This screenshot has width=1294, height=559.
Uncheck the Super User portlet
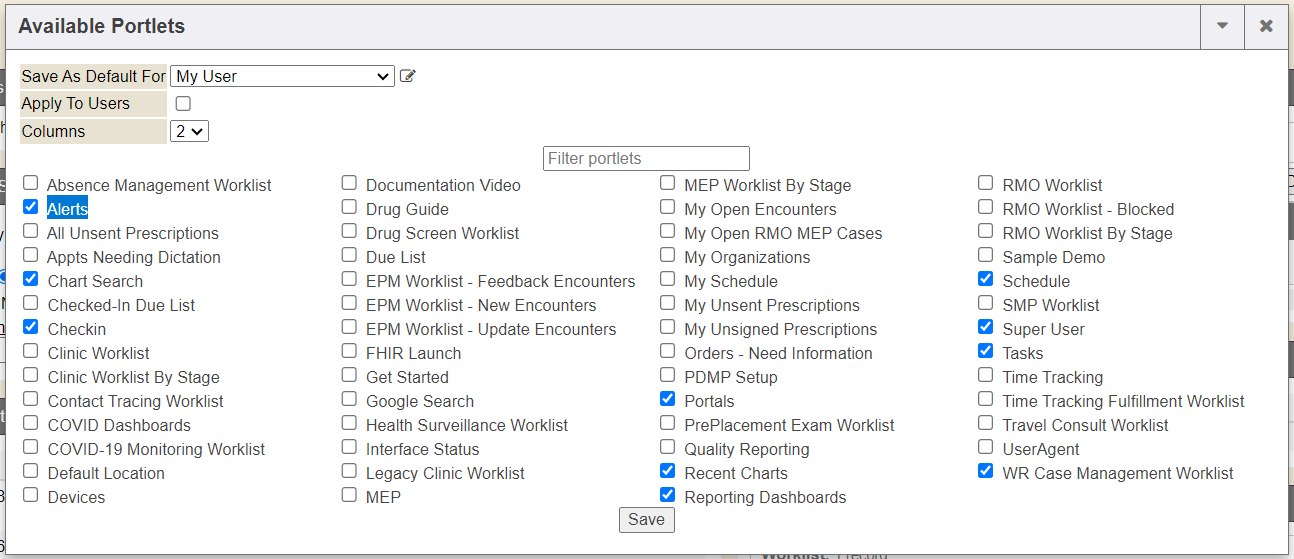(986, 327)
